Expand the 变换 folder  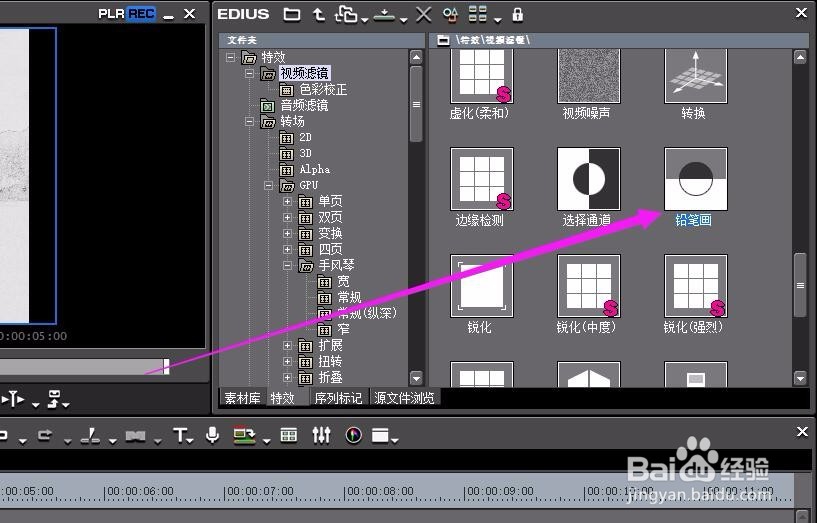point(287,233)
